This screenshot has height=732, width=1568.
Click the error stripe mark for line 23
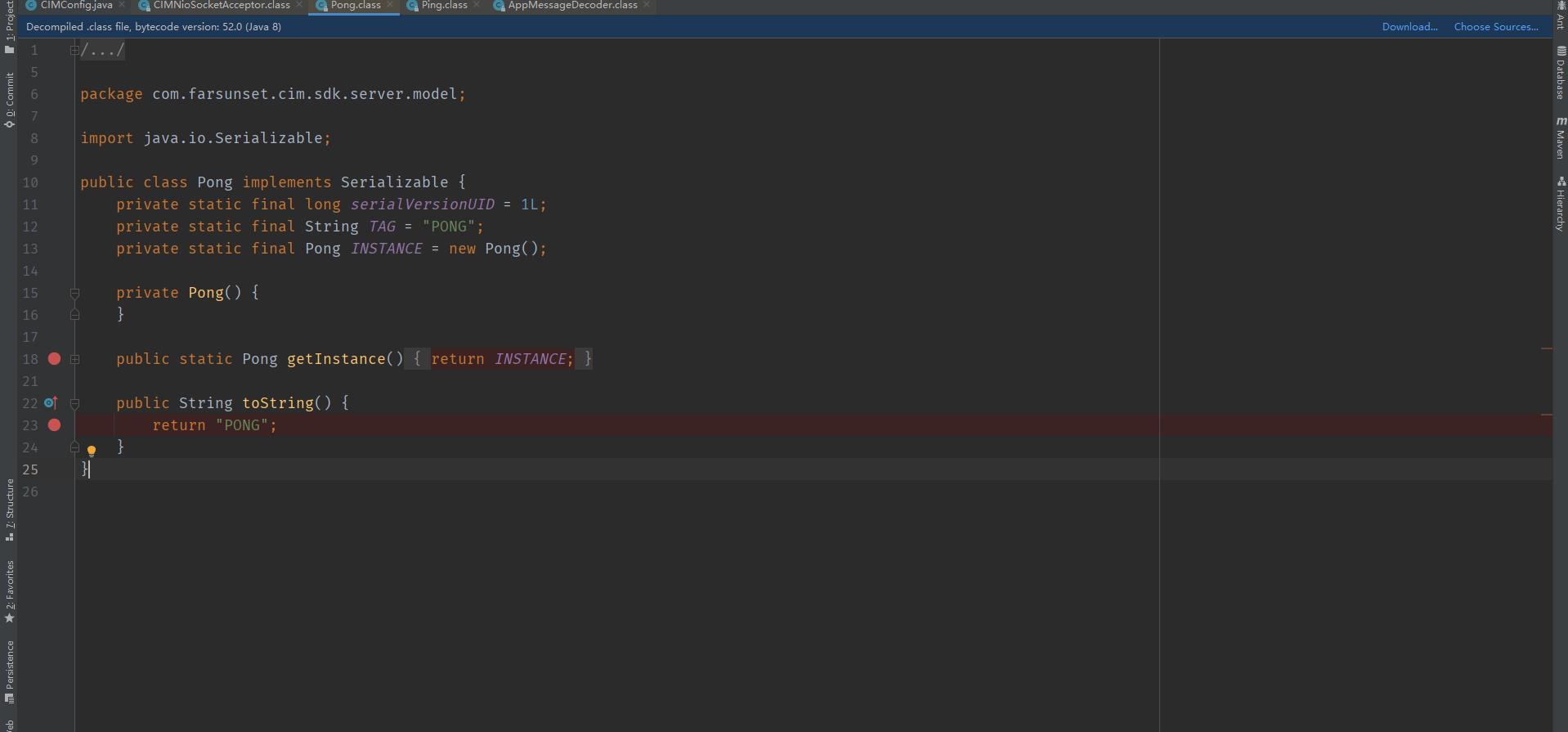click(x=1546, y=415)
